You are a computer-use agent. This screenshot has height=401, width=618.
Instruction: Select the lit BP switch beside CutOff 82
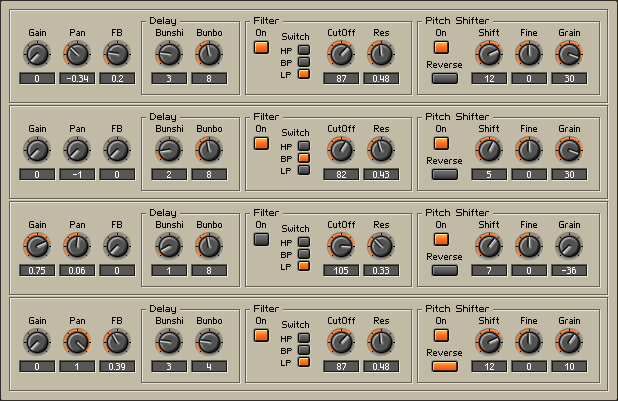[304, 158]
